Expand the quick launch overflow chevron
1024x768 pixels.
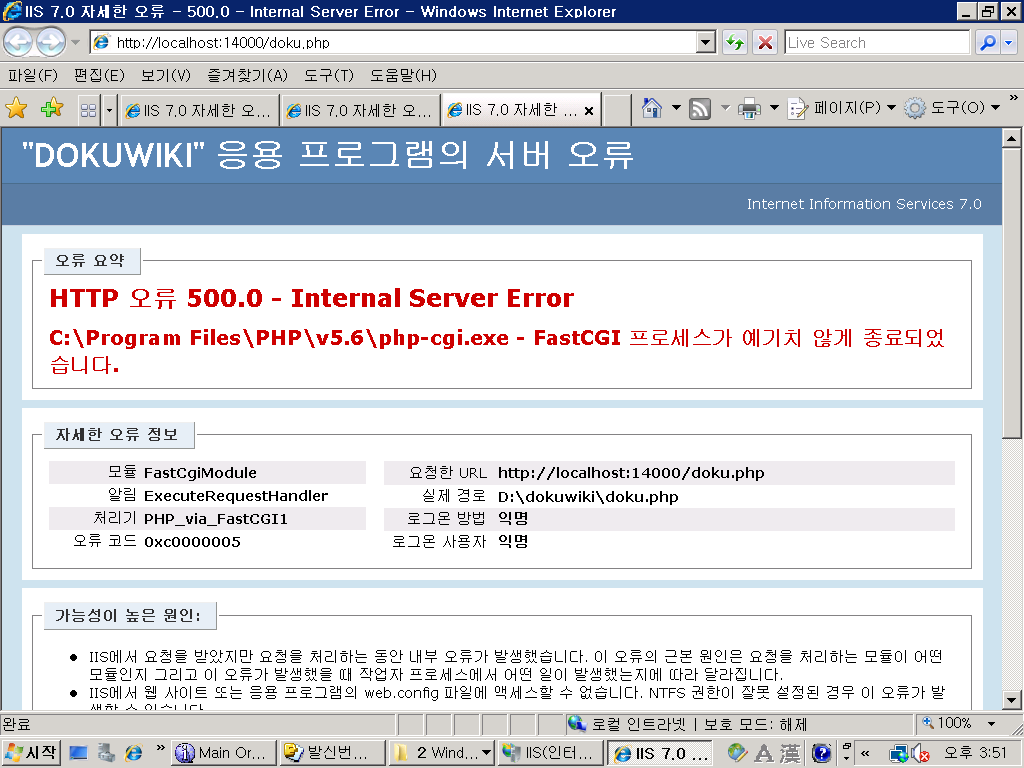point(160,749)
